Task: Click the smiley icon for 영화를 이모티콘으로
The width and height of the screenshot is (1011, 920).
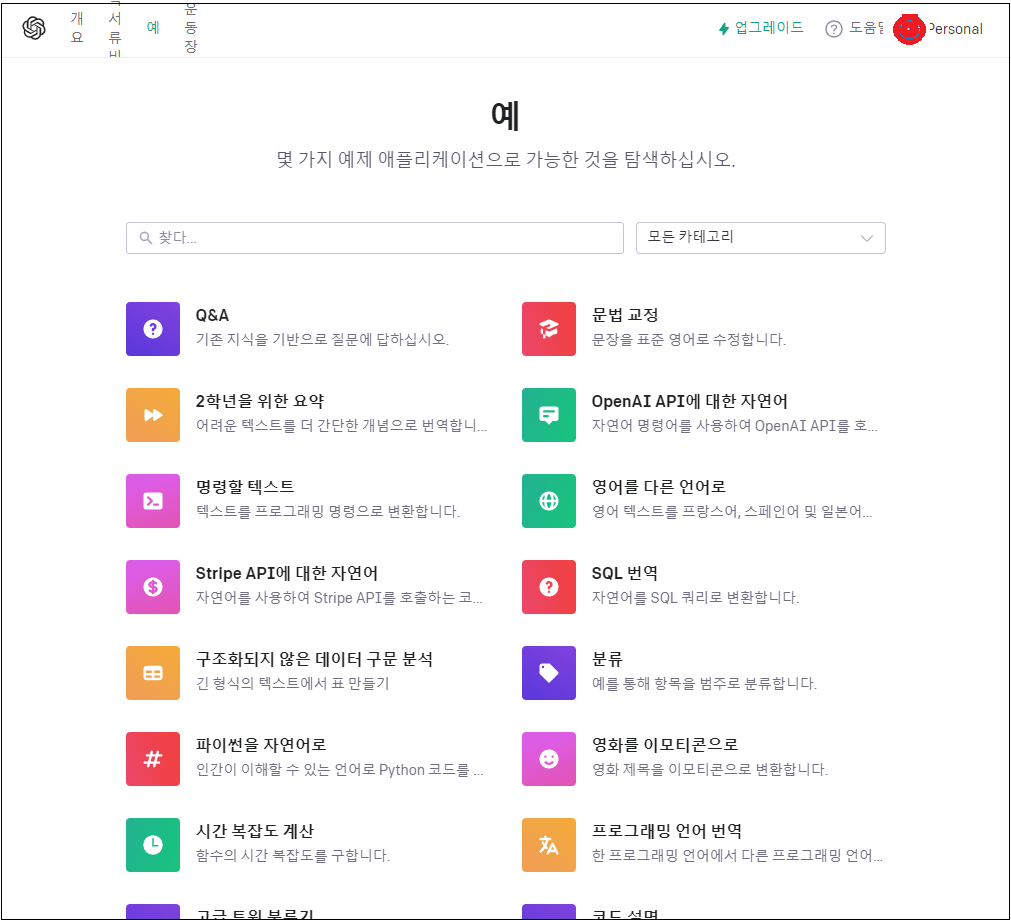Action: [x=548, y=758]
